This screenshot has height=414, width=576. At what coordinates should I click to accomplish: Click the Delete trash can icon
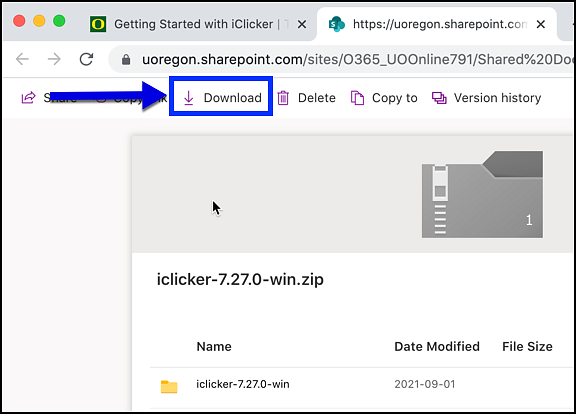point(283,98)
